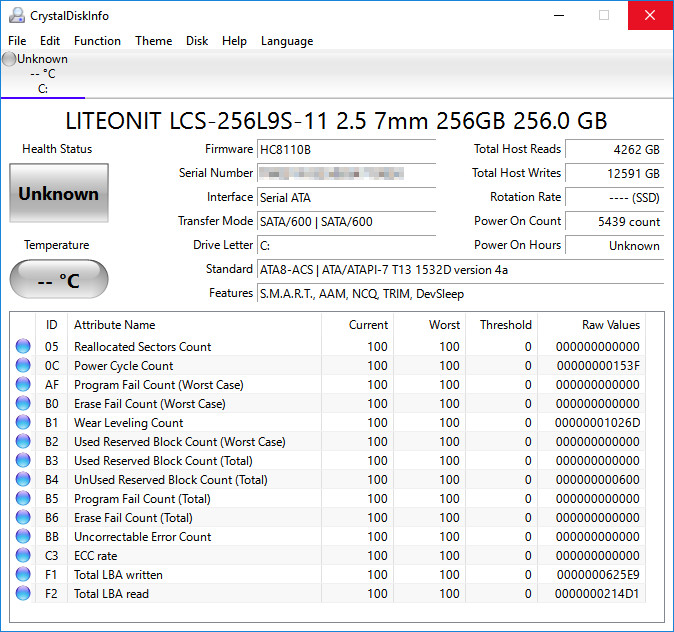Click the temperature display button
674x632 pixels.
point(59,280)
